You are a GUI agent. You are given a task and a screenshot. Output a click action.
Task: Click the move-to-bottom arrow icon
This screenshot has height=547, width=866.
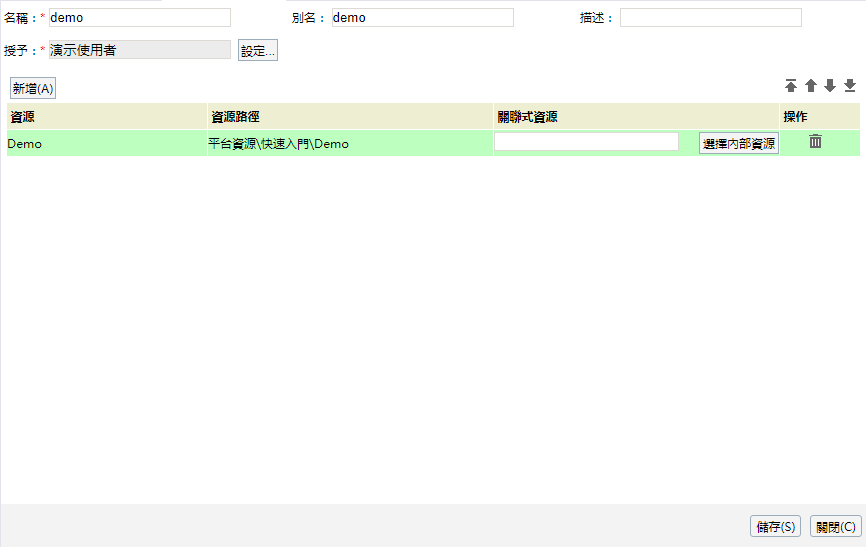point(850,86)
